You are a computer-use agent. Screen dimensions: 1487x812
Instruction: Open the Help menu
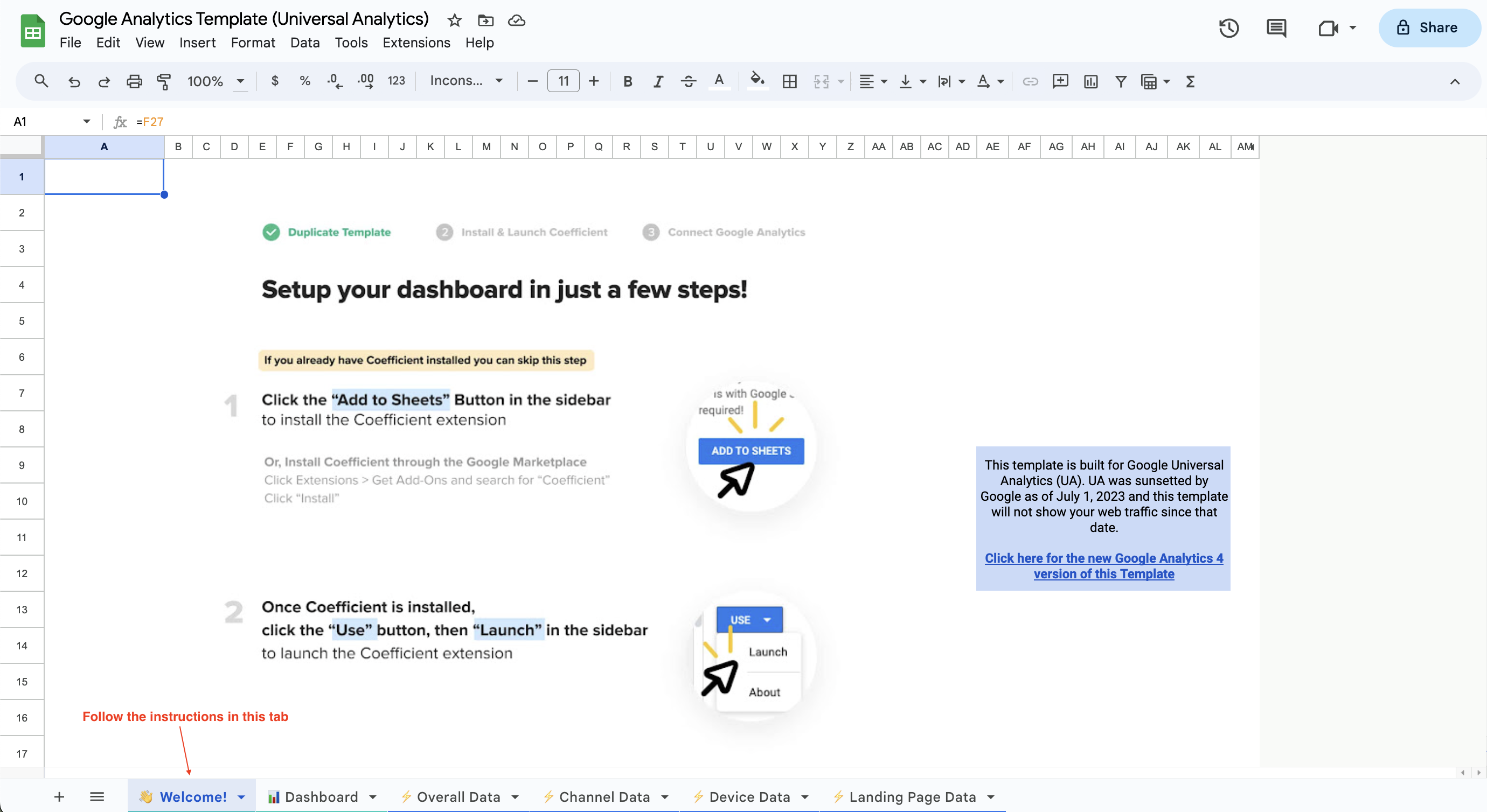480,43
